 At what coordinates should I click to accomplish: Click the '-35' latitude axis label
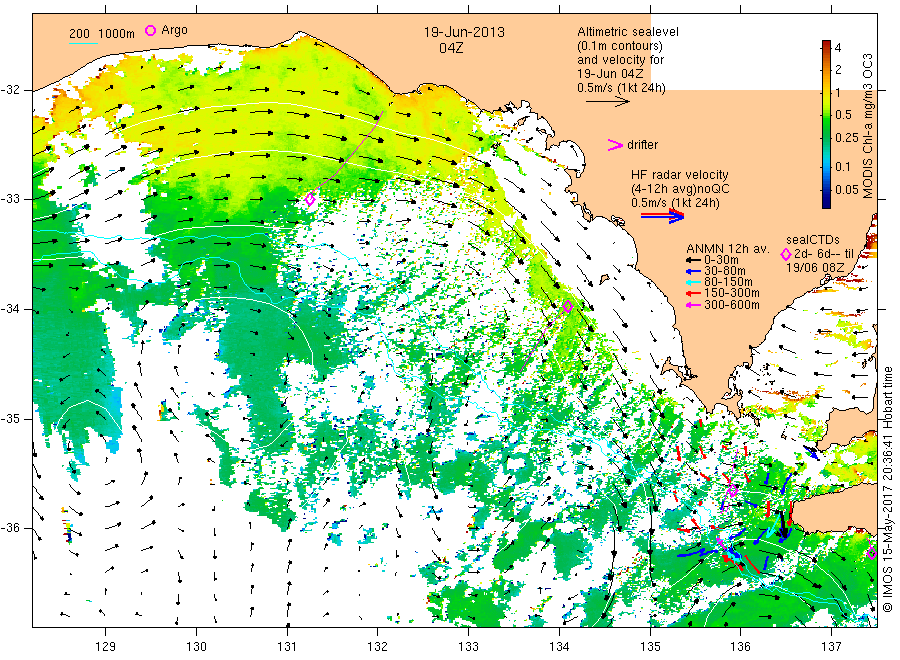click(x=10, y=419)
